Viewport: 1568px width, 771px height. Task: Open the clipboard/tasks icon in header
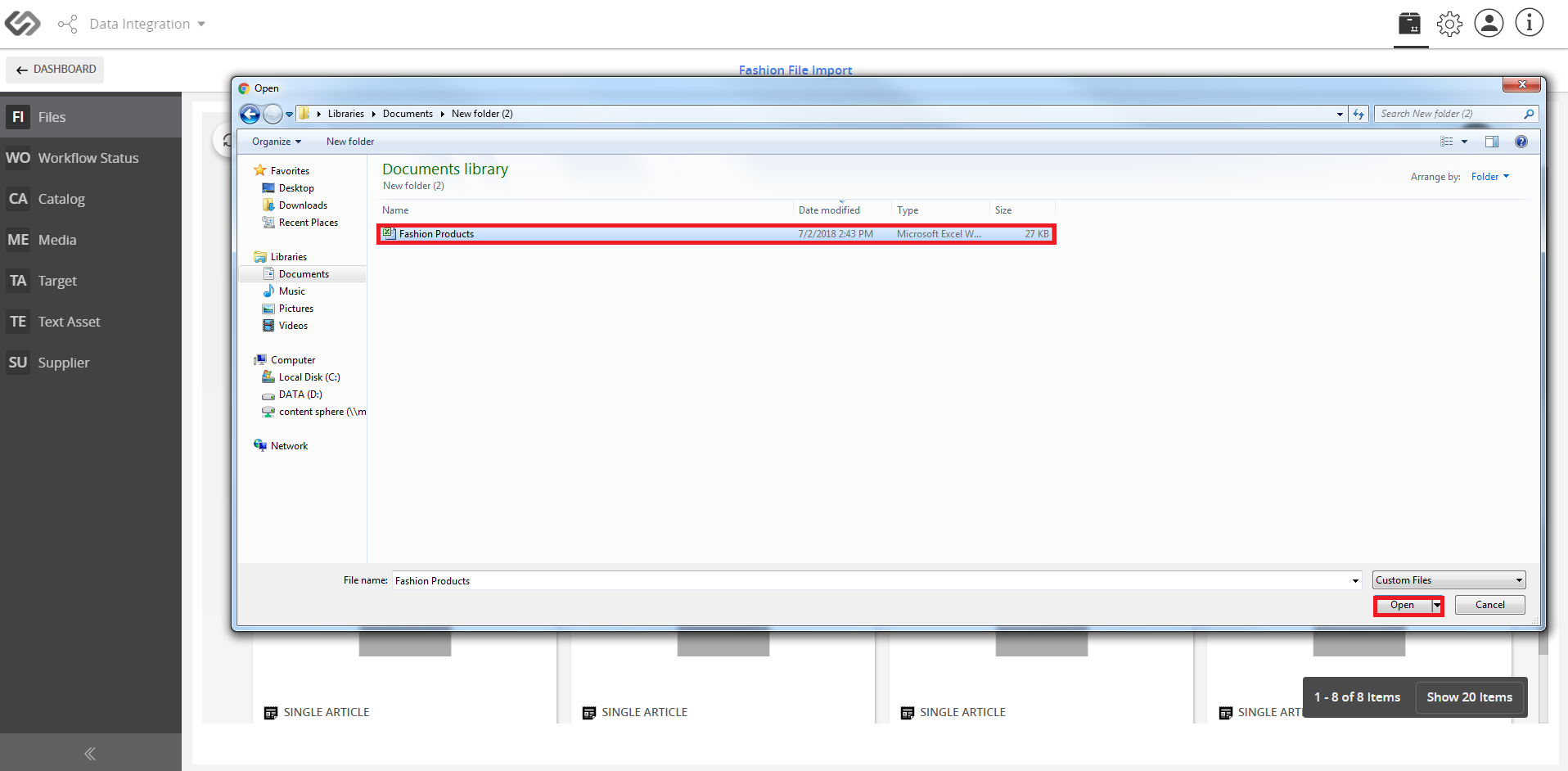(1410, 23)
